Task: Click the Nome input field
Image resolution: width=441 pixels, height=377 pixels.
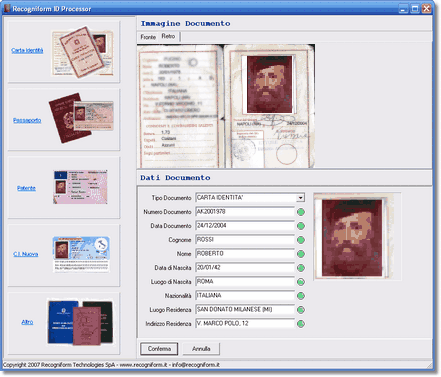Action: 245,254
